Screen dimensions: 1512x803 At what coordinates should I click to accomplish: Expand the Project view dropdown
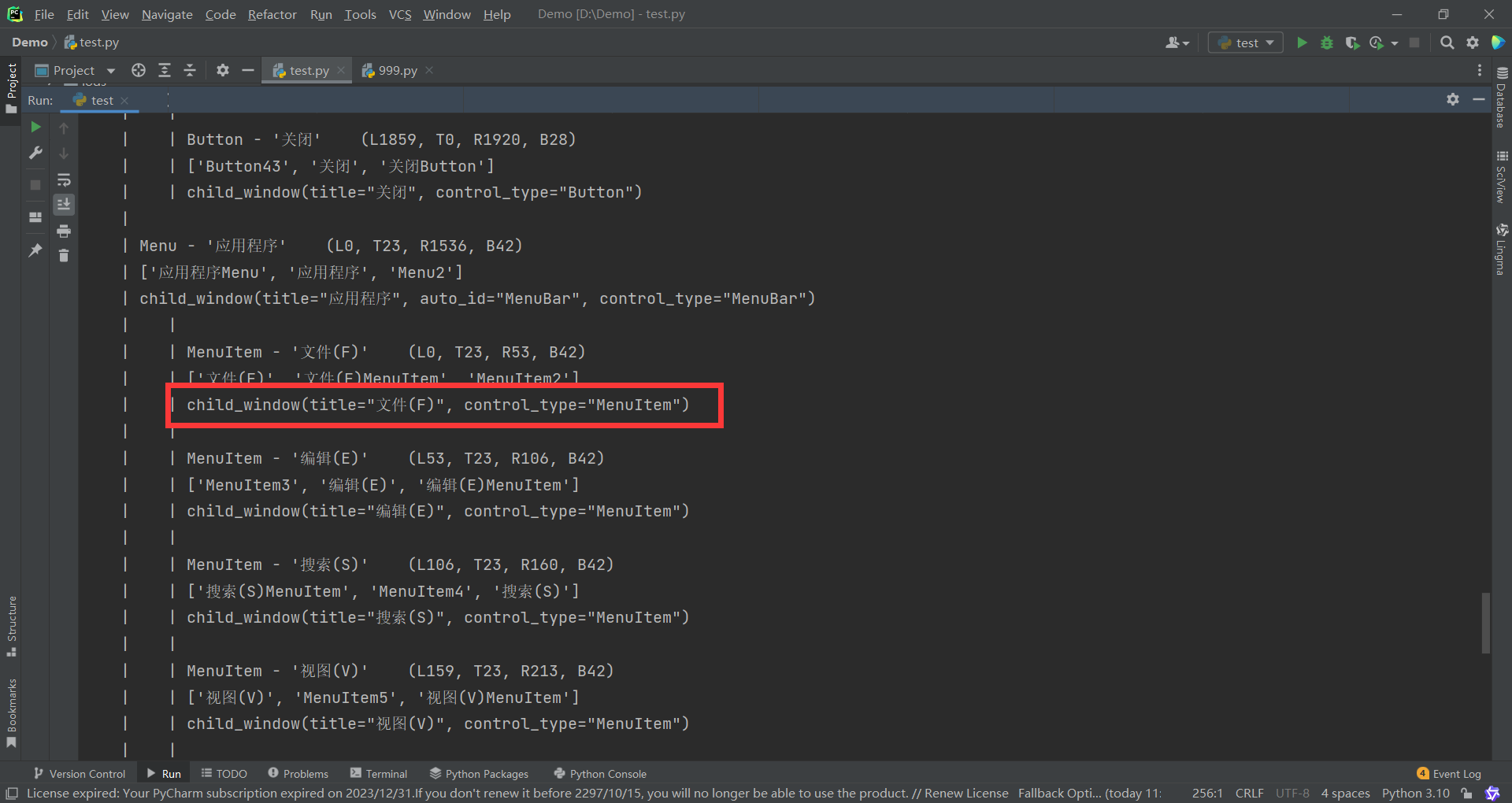[x=111, y=71]
